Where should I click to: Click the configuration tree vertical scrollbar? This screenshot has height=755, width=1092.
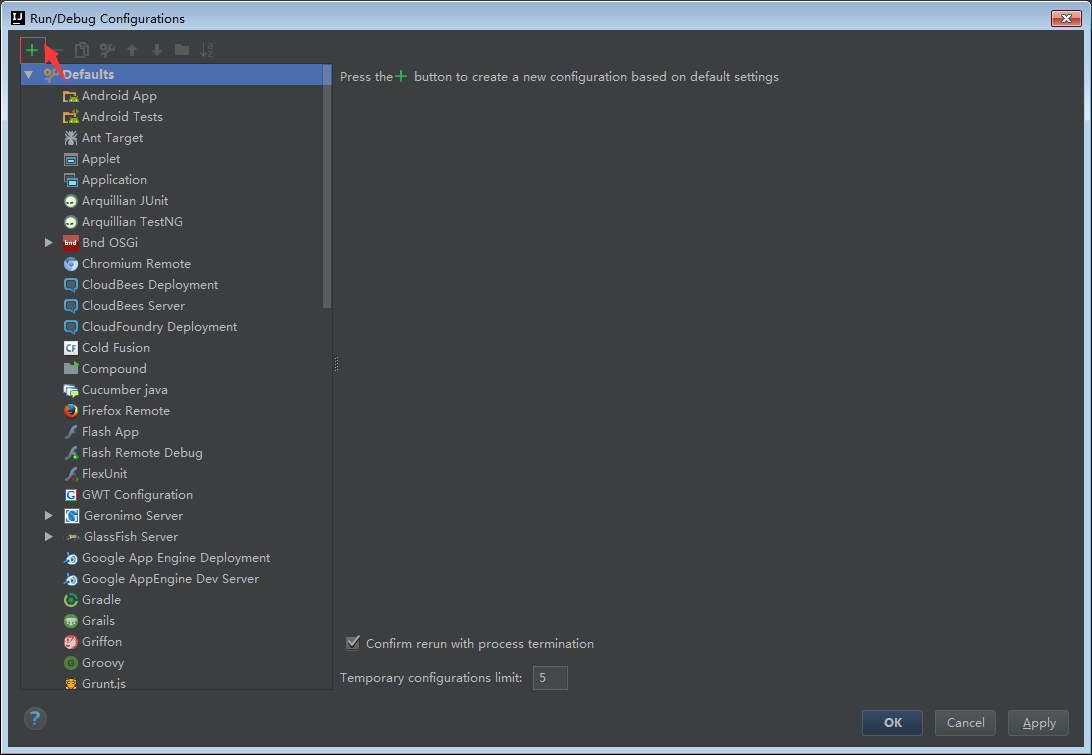(327, 187)
